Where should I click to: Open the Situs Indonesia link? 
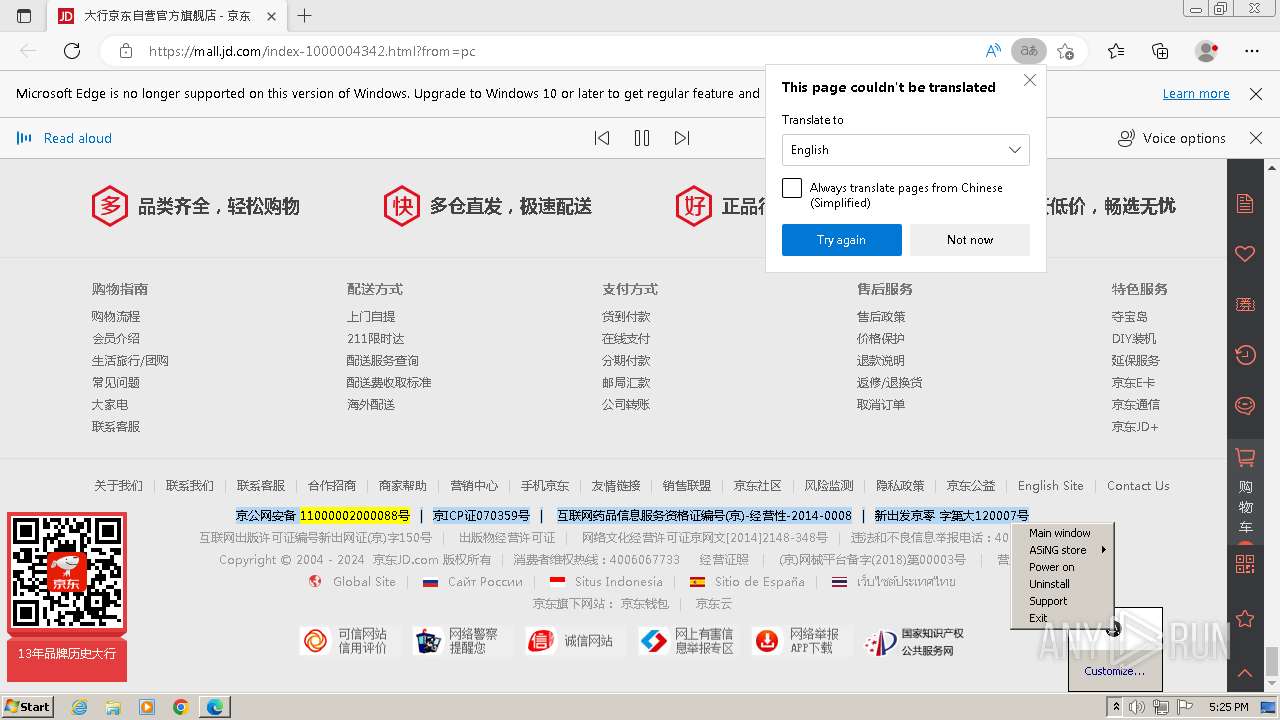tap(618, 582)
